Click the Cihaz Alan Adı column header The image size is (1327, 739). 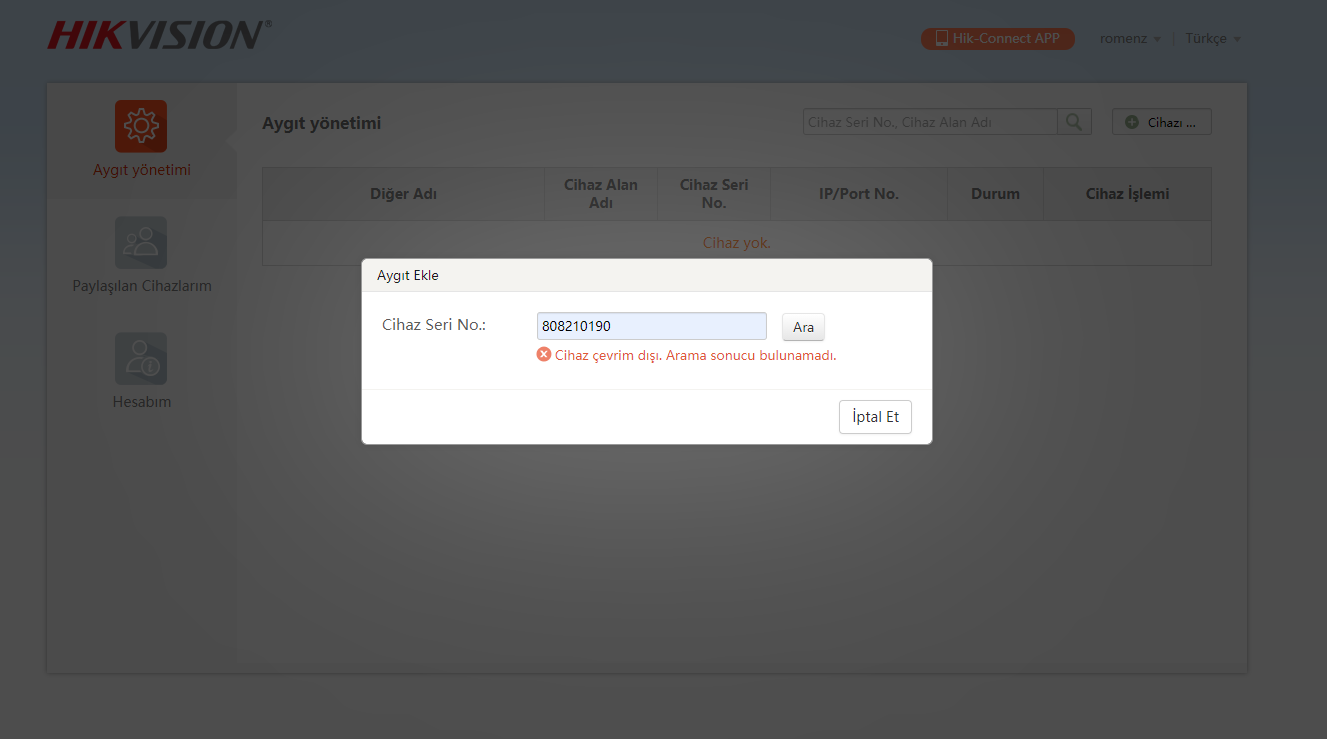pos(601,194)
